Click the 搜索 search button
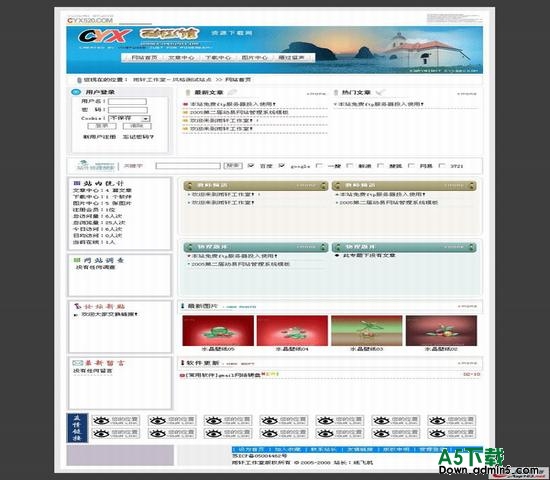Screen dimensions: 550x480 coord(233,165)
